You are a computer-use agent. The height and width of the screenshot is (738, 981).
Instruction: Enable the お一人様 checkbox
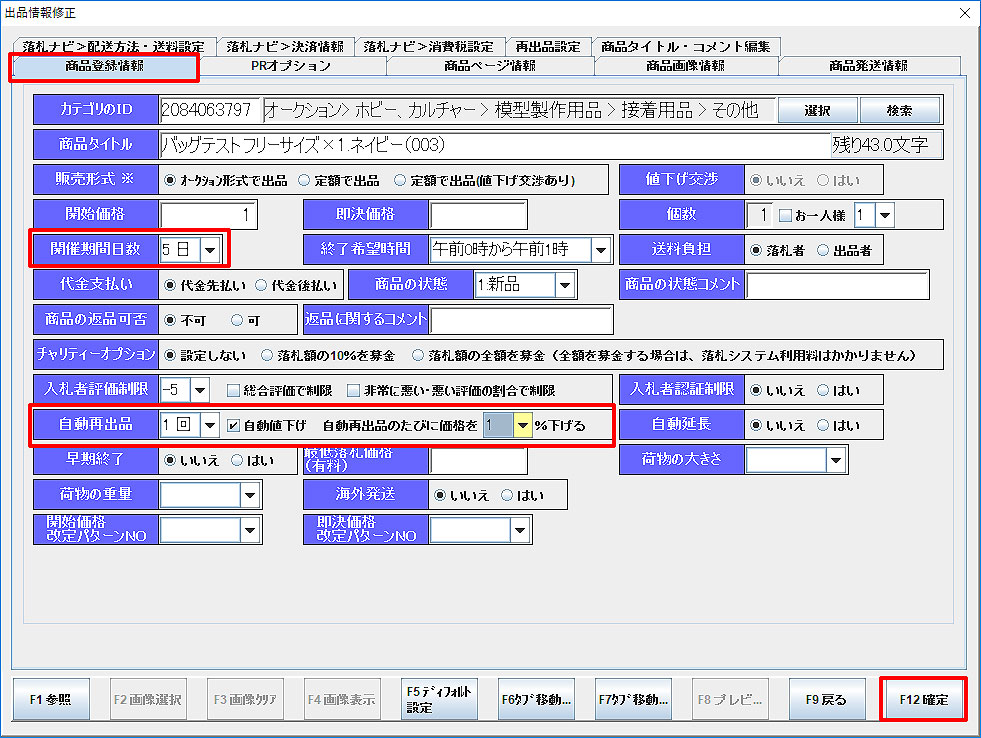785,216
